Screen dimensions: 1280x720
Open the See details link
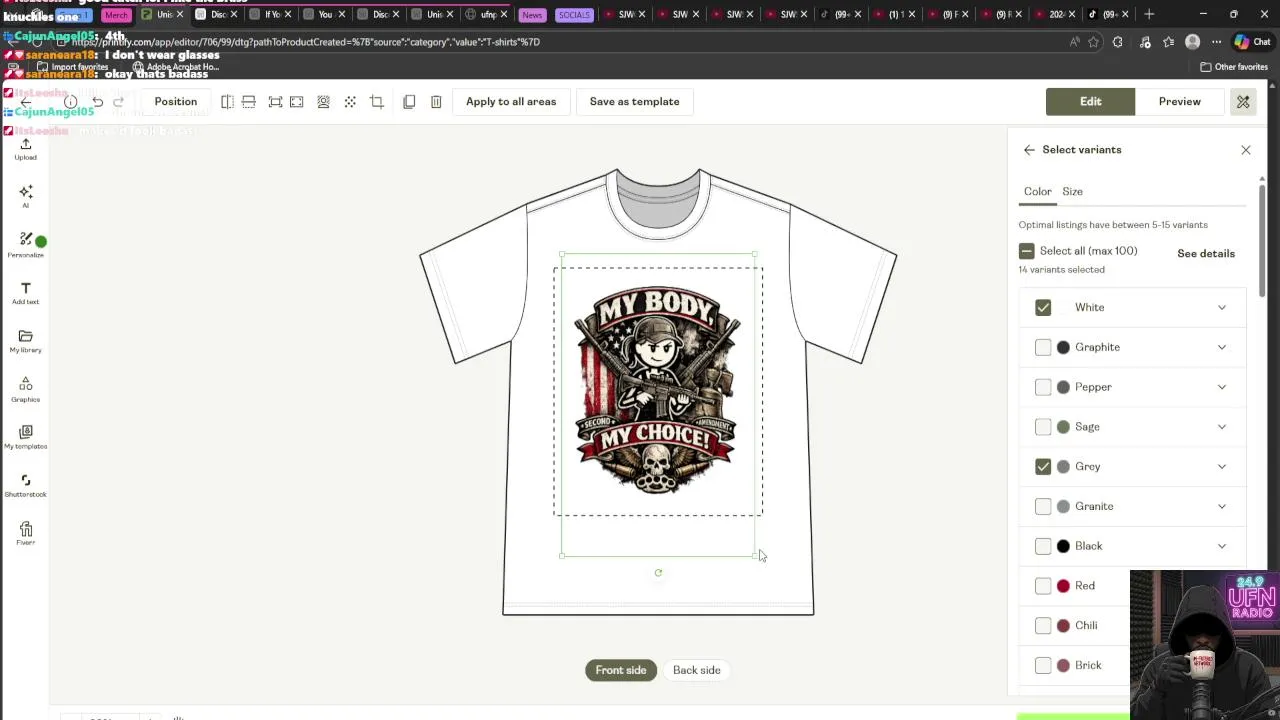[x=1206, y=254]
